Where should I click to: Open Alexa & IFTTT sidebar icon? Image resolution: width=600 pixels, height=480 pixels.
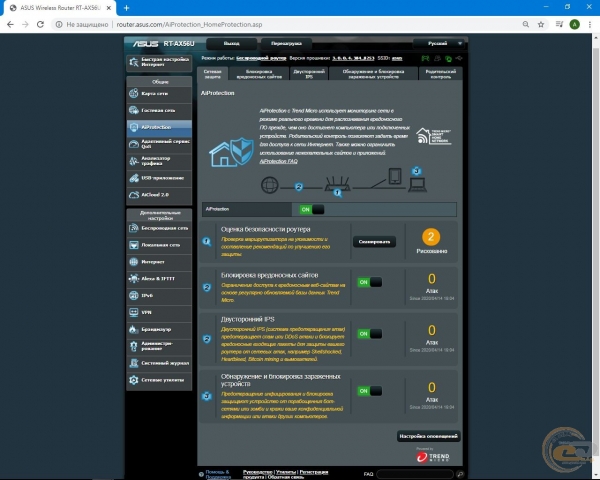pyautogui.click(x=134, y=279)
